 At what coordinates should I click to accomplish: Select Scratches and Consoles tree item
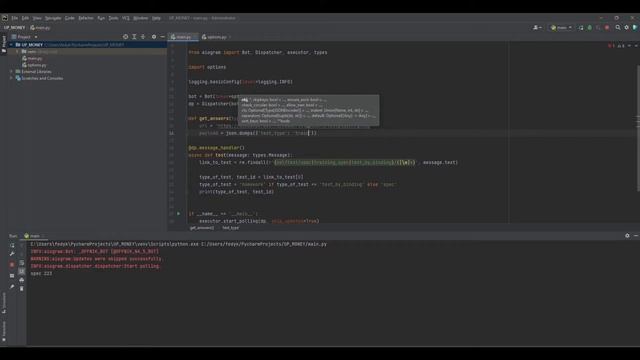(39, 78)
